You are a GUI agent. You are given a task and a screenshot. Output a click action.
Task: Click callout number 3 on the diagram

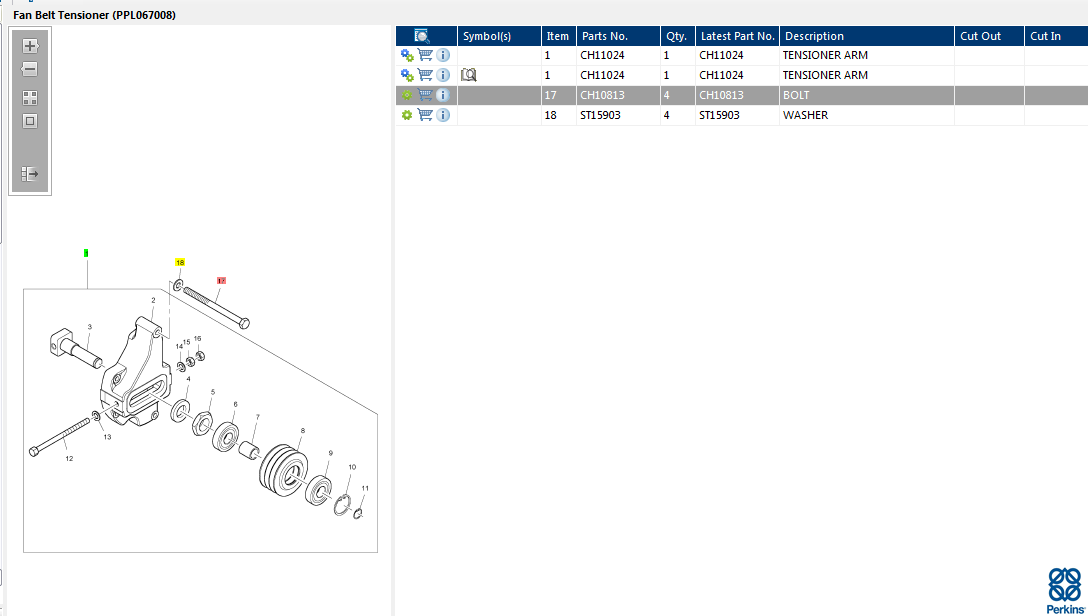tap(90, 326)
